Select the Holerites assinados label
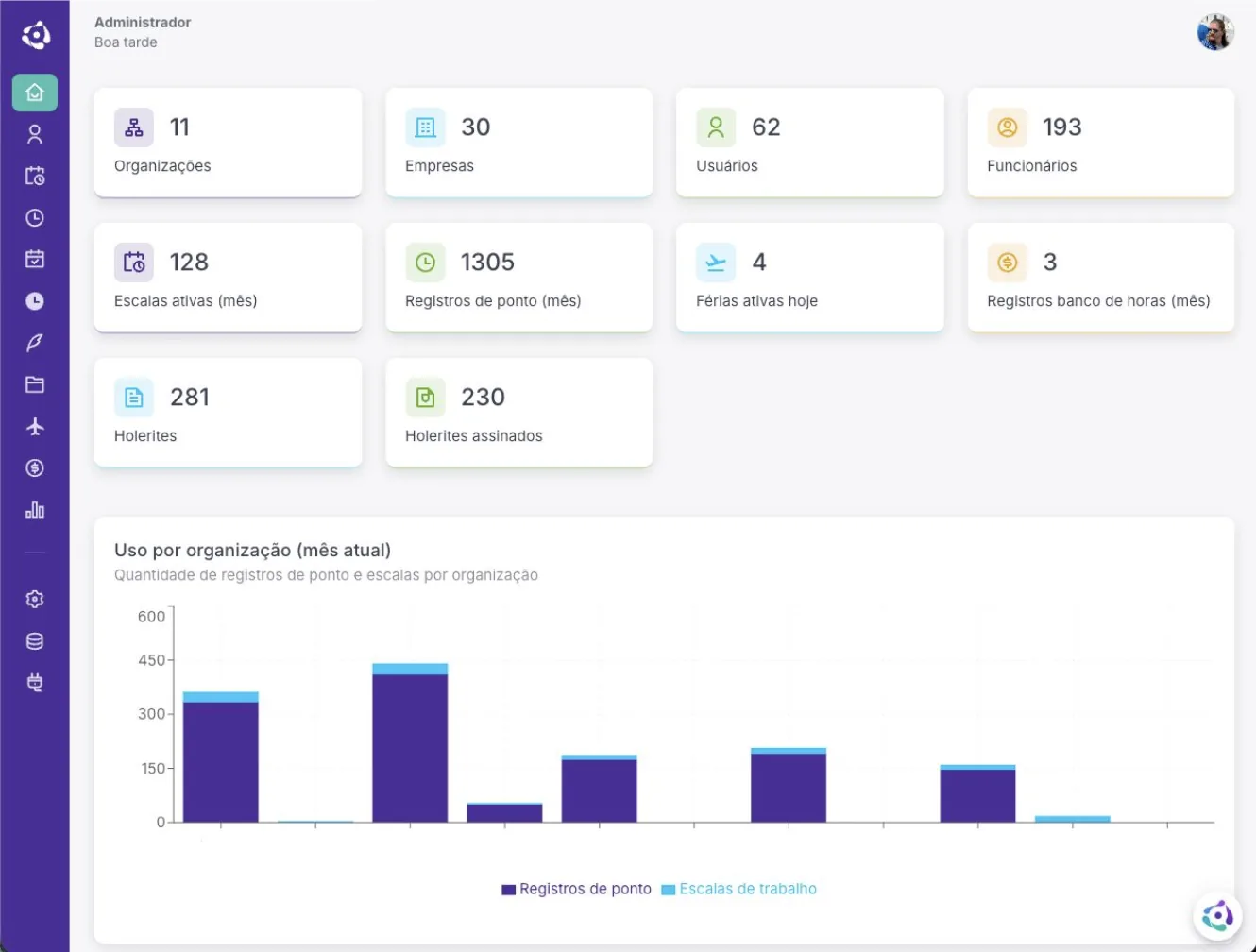 (x=474, y=436)
